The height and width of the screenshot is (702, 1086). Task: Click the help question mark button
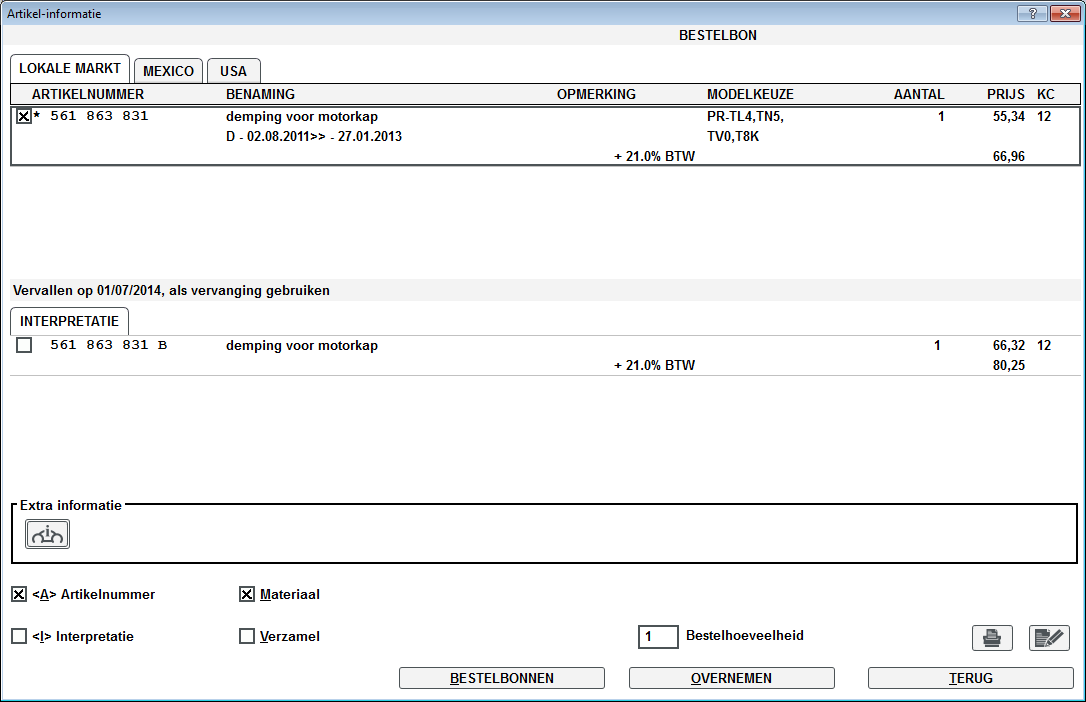1032,13
